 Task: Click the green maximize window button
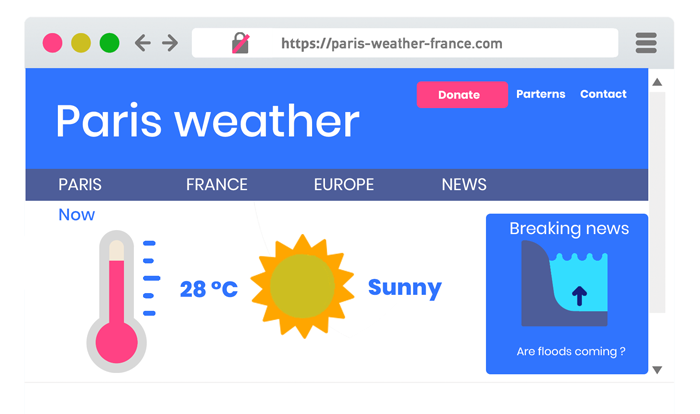109,43
